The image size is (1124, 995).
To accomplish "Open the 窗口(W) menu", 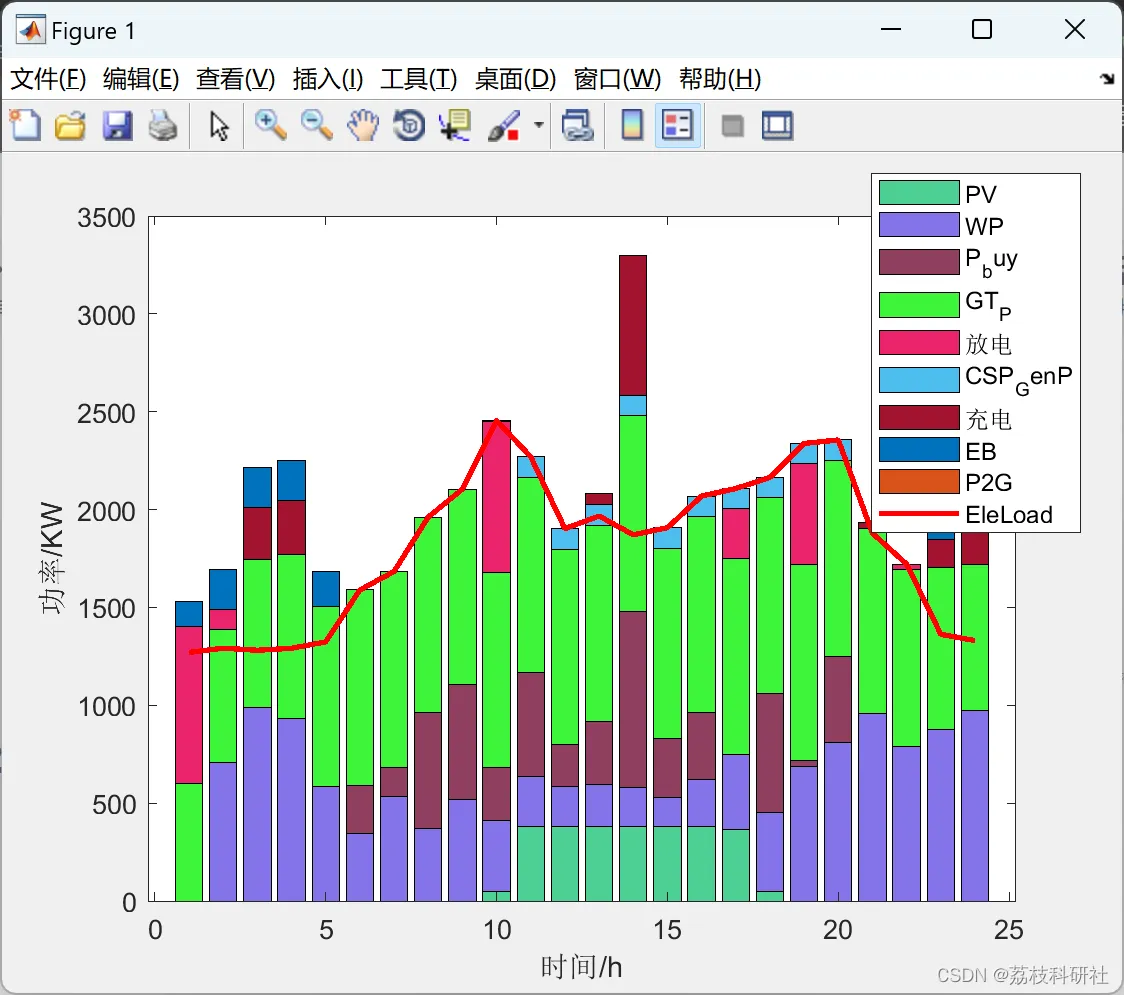I will 617,79.
